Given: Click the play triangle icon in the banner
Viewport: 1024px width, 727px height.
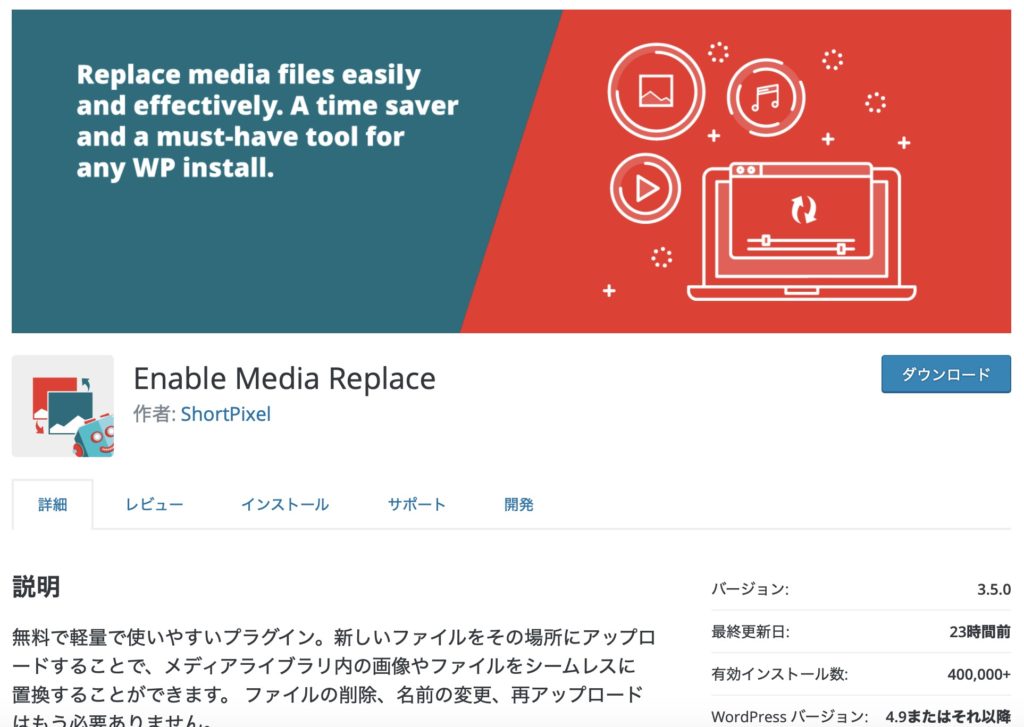Looking at the screenshot, I should coord(645,188).
